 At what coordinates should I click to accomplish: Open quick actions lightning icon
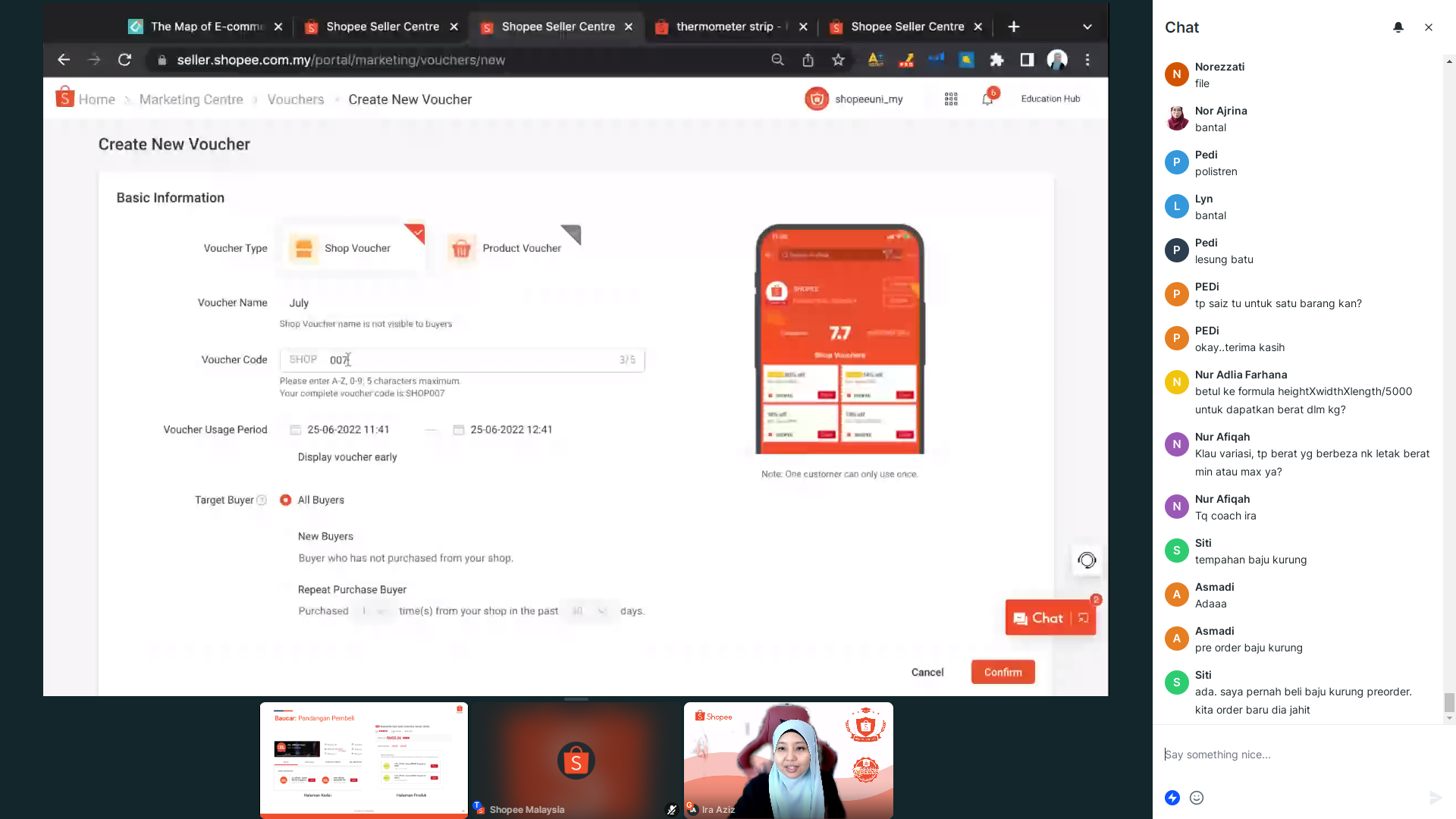click(x=1172, y=798)
